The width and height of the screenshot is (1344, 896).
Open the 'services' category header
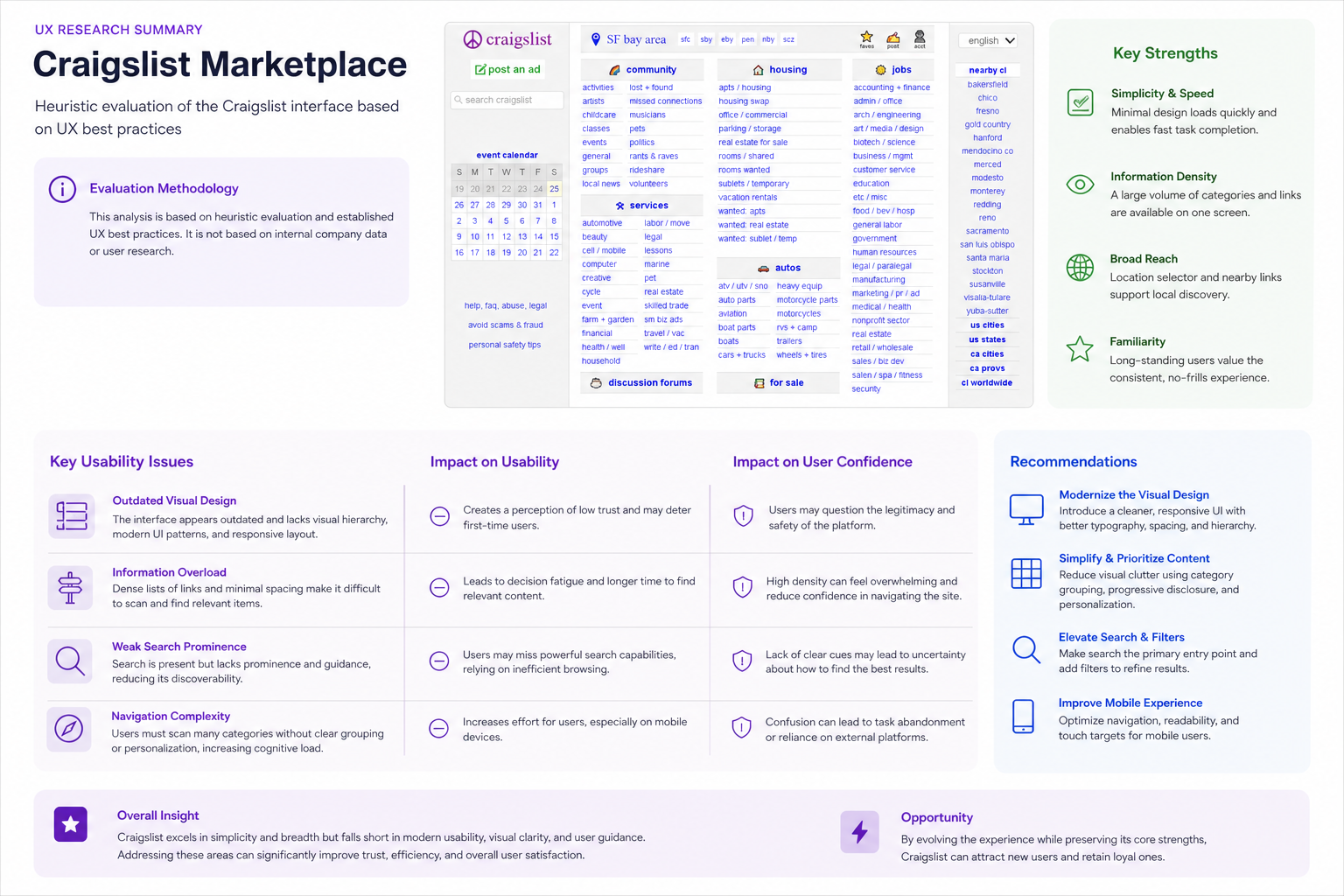642,206
